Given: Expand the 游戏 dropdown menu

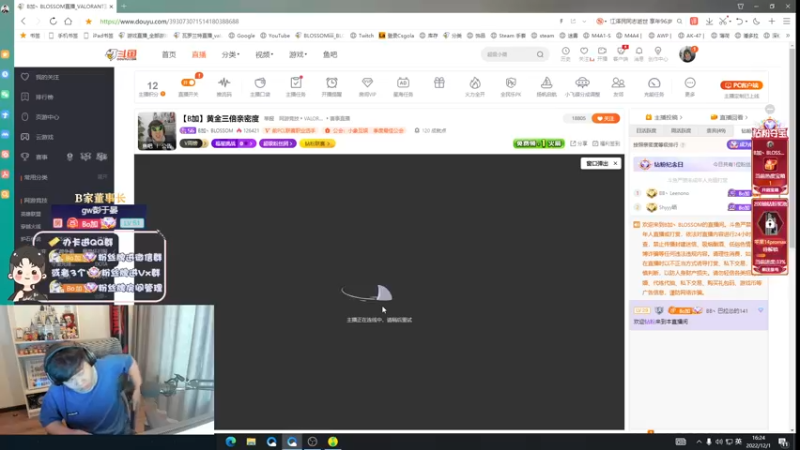Looking at the screenshot, I should coord(298,55).
